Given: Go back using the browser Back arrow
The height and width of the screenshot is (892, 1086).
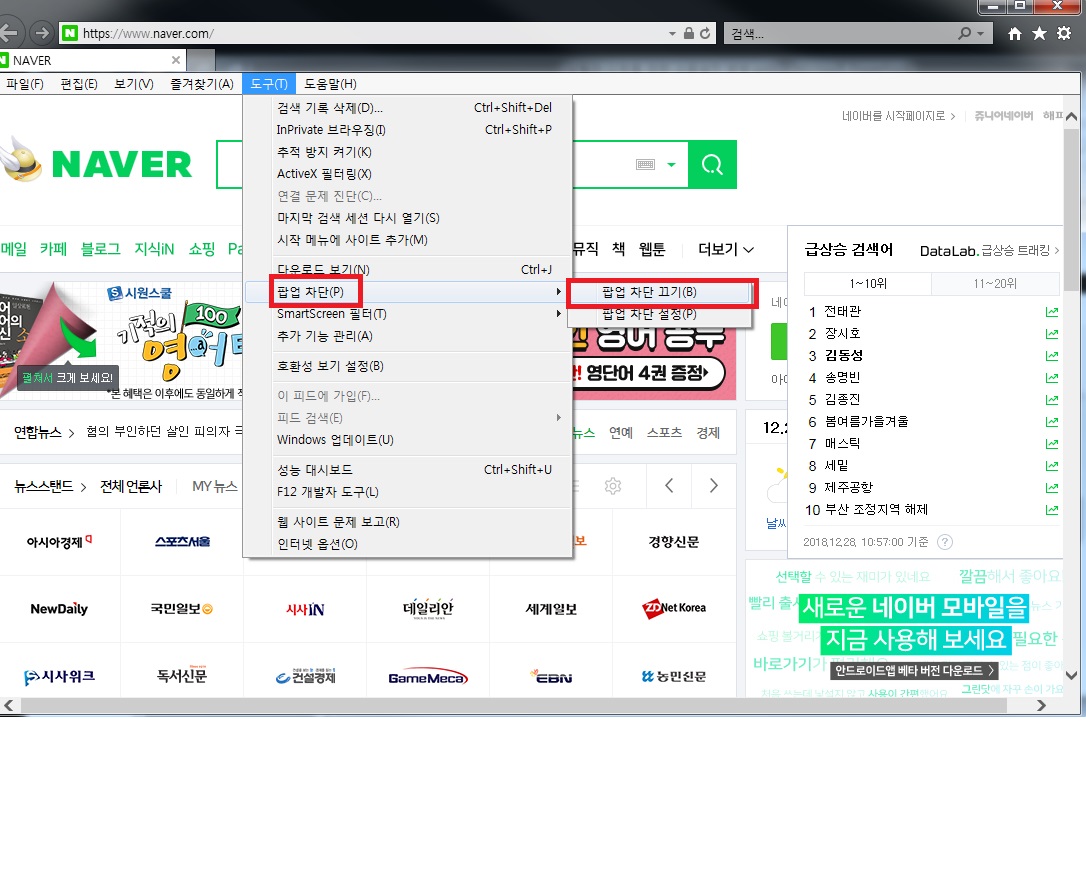Looking at the screenshot, I should point(8,33).
